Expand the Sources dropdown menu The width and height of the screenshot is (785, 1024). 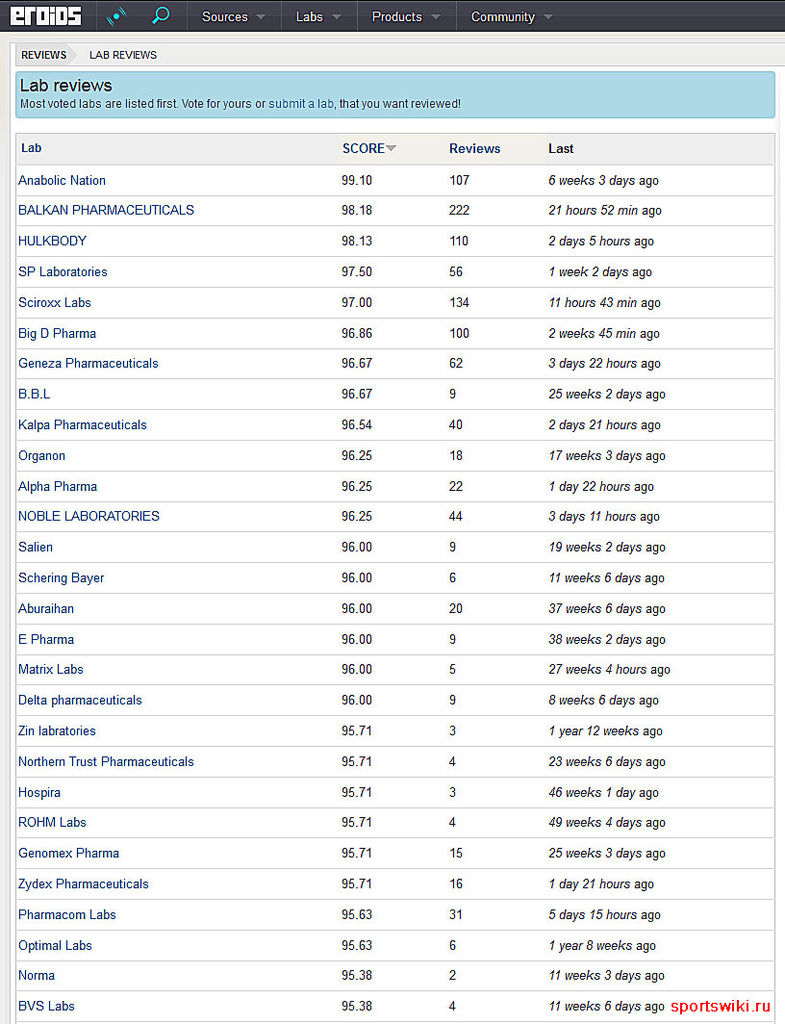coord(234,17)
